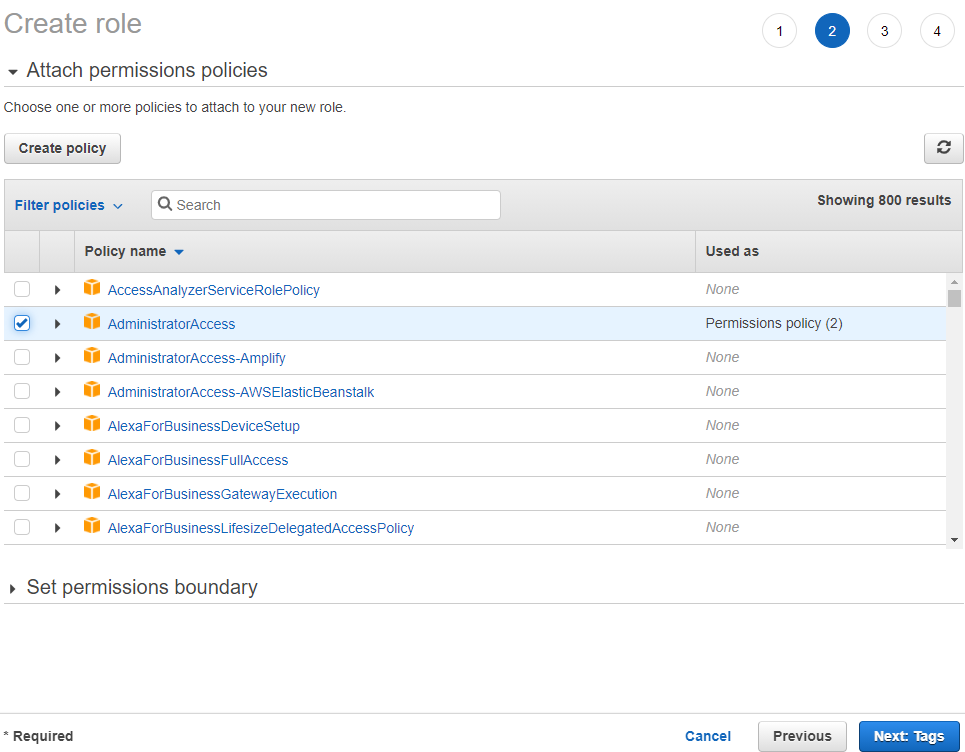The width and height of the screenshot is (965, 752).
Task: Navigate to step 3 of role creation
Action: pos(884,30)
